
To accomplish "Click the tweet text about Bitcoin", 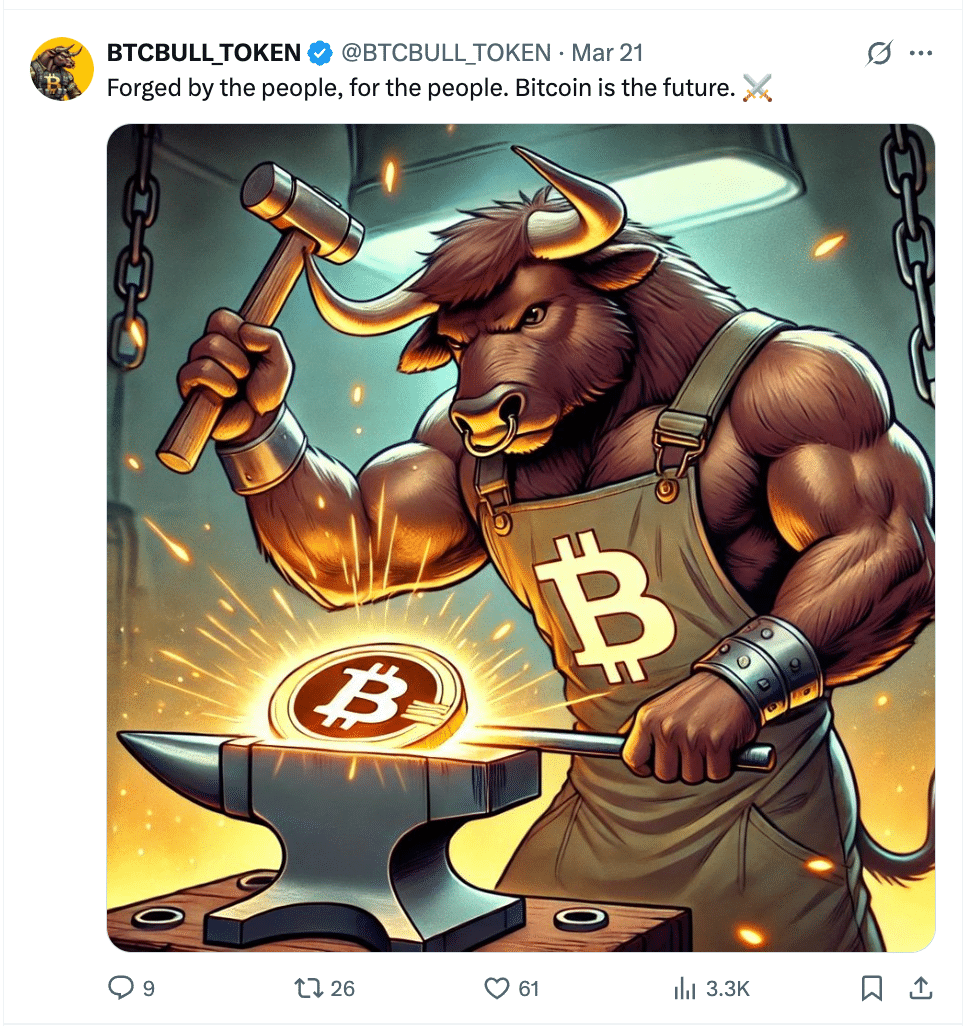I will (x=421, y=88).
